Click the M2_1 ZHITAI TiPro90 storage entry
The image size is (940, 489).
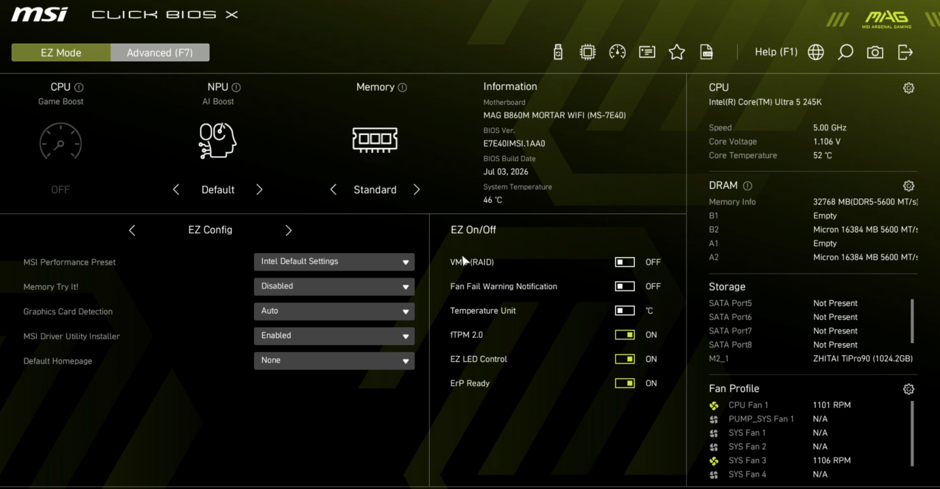811,358
